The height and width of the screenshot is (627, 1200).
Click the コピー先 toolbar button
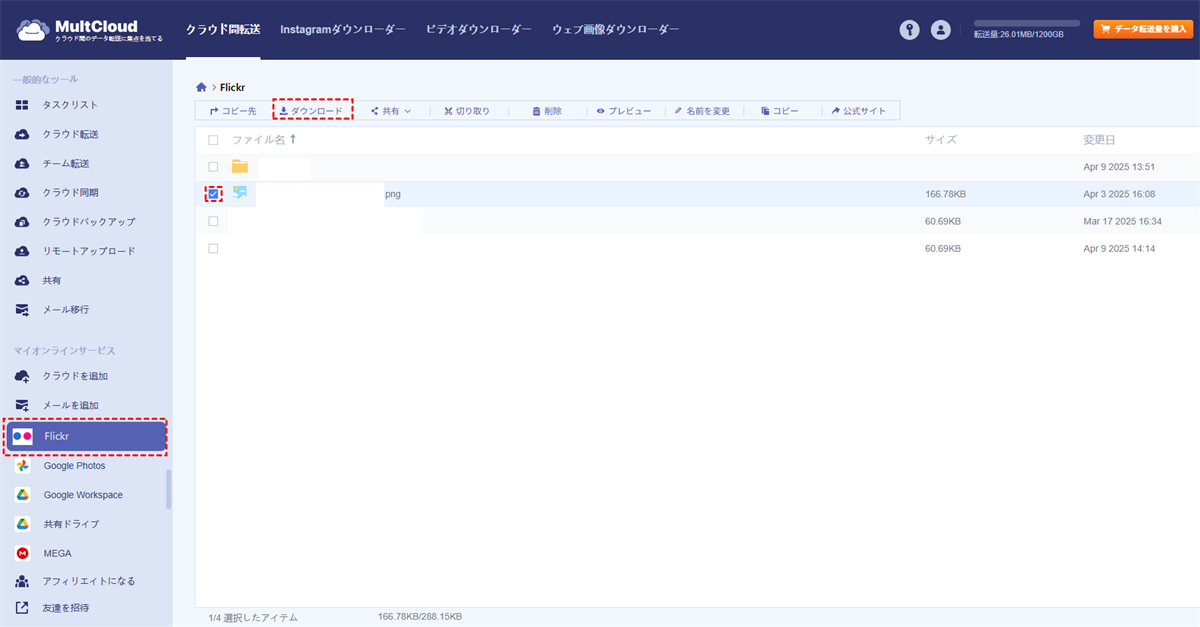[x=233, y=111]
